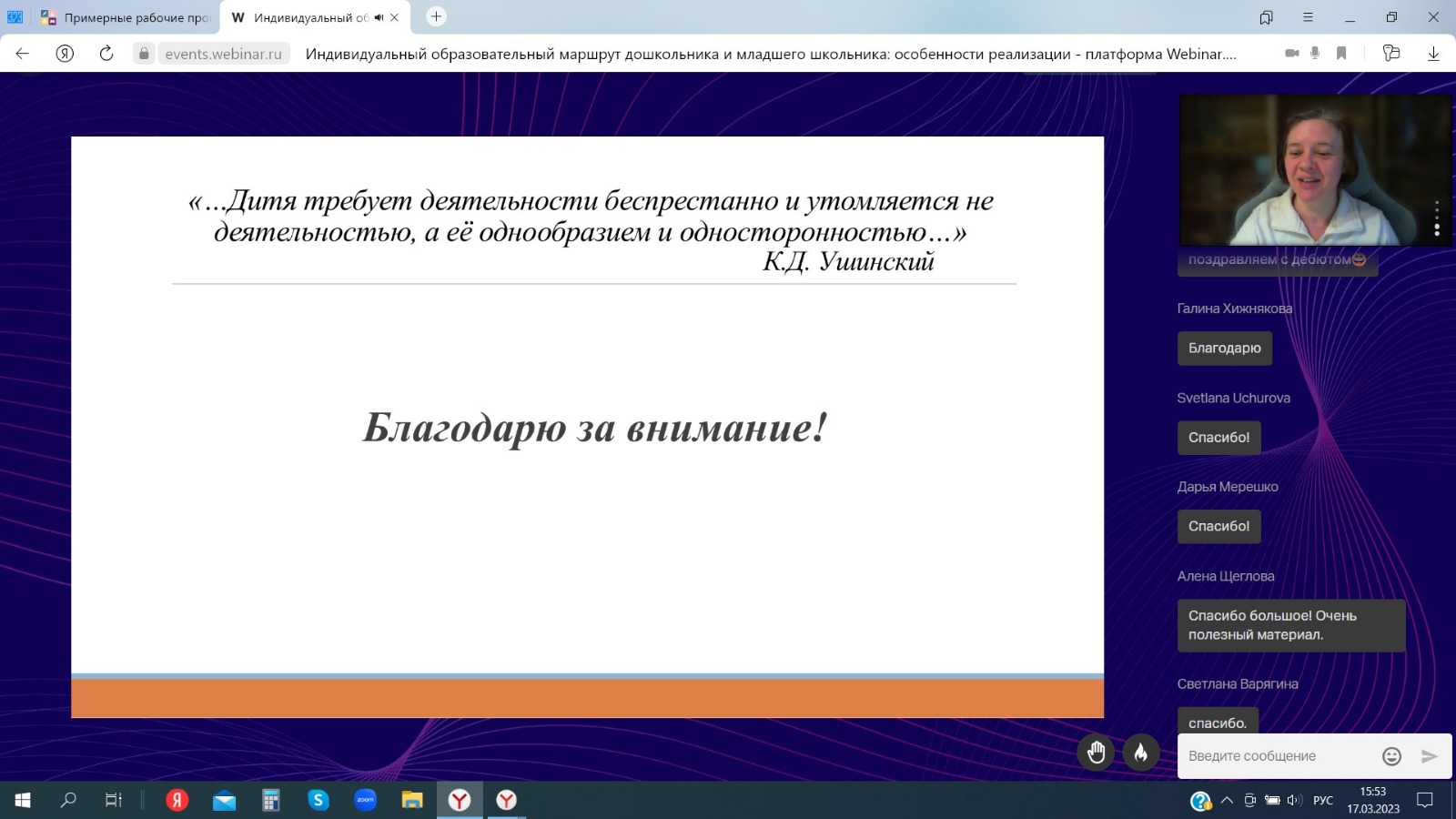Open the browser hamburger menu
The height and width of the screenshot is (819, 1456).
[1308, 17]
